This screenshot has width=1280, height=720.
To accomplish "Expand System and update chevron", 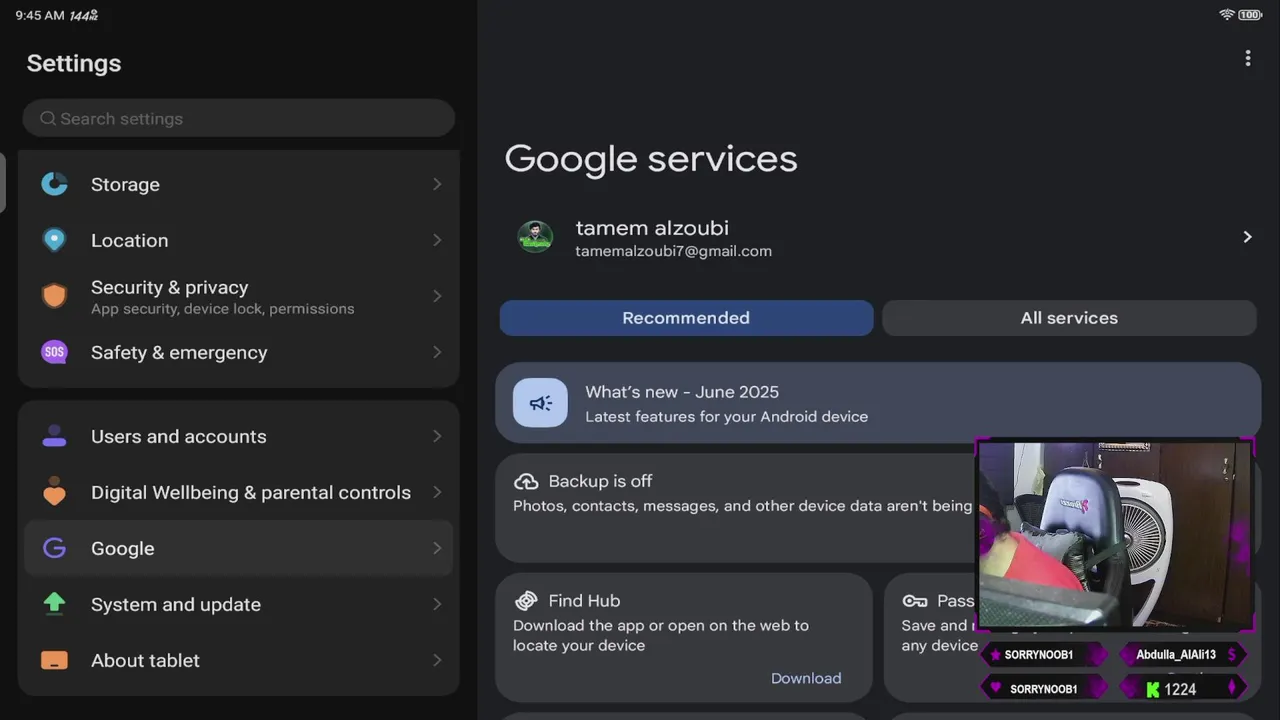I will point(437,604).
